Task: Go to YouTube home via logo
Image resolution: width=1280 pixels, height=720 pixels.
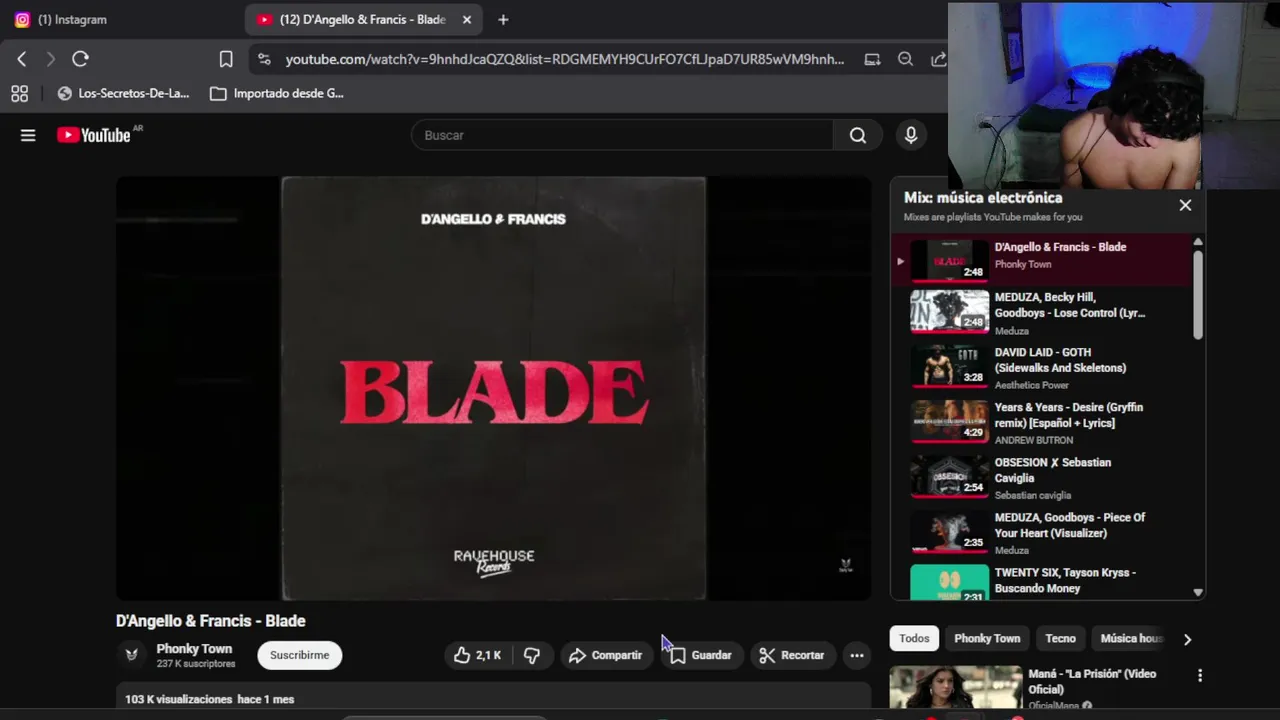Action: pos(93,135)
